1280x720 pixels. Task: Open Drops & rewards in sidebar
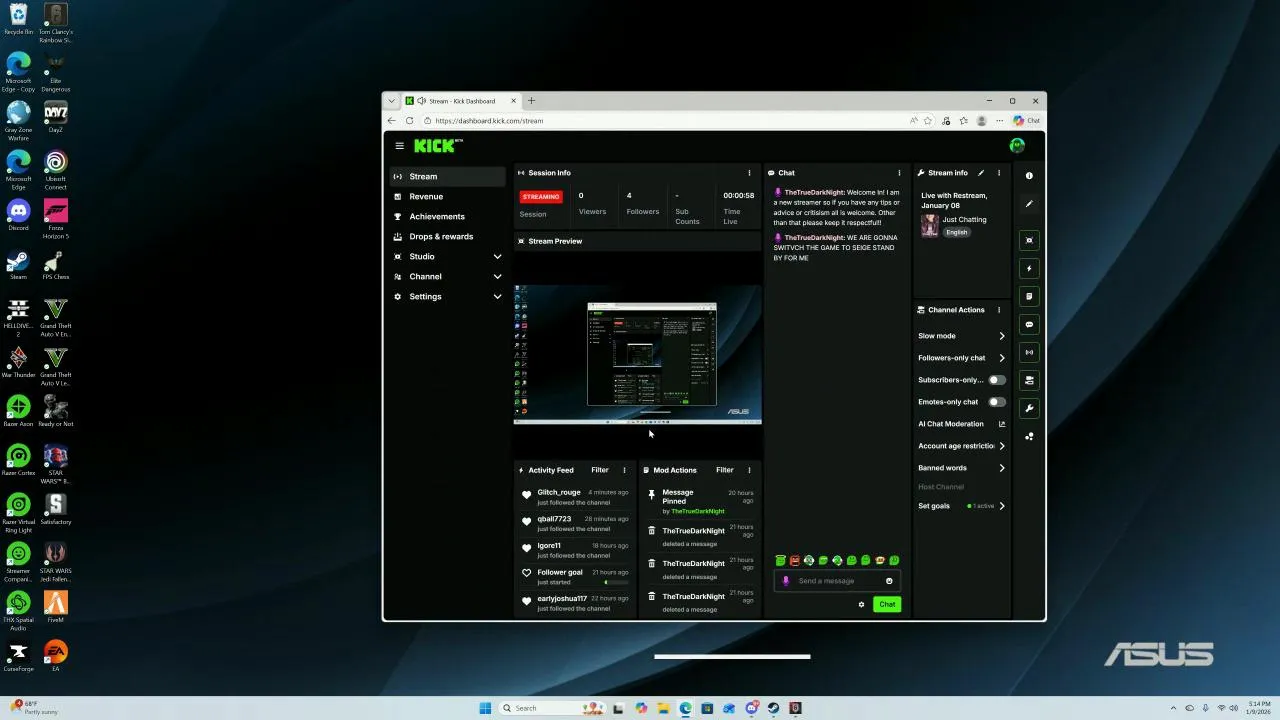[x=448, y=237]
